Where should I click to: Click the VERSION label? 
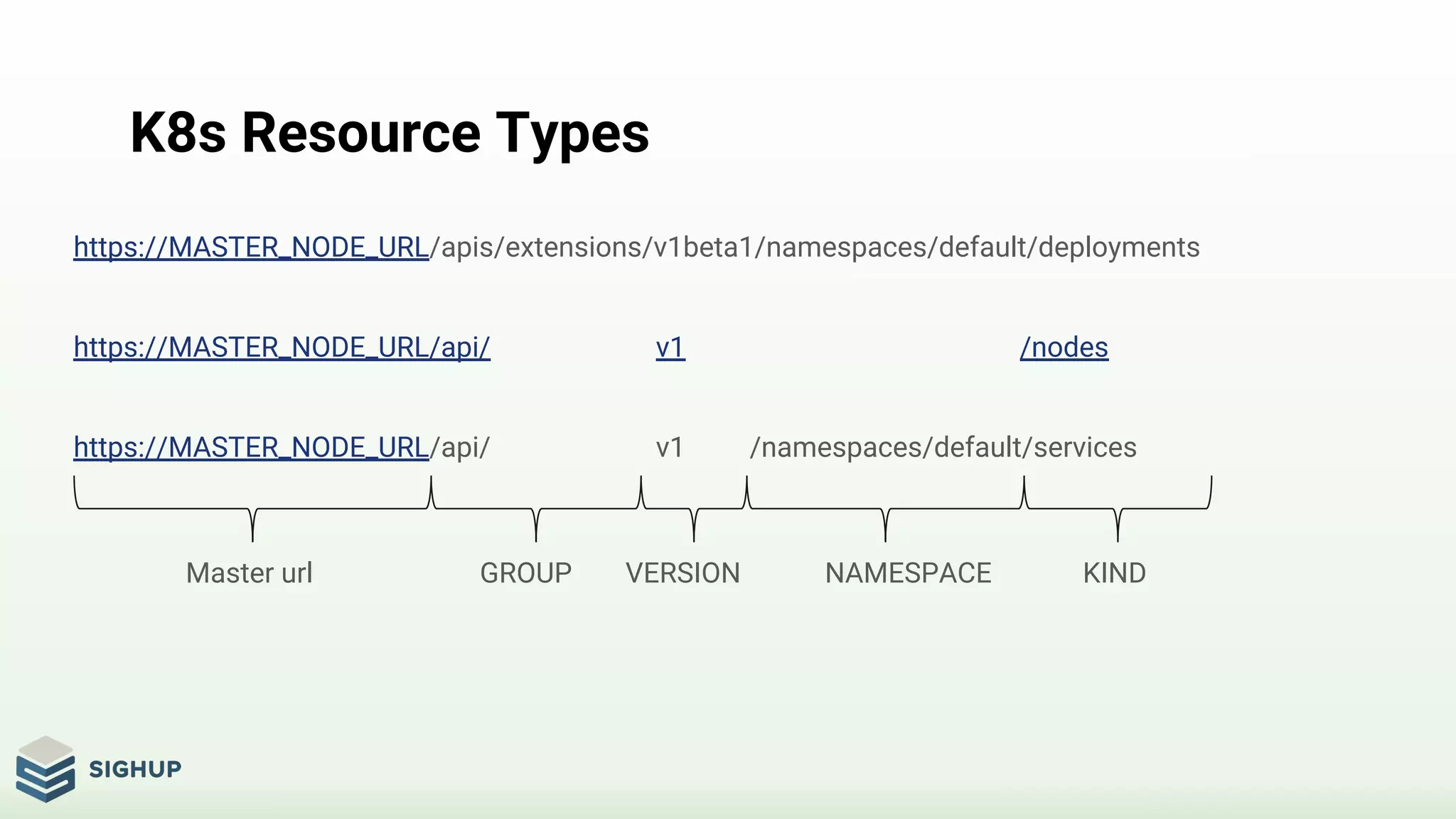pos(682,573)
